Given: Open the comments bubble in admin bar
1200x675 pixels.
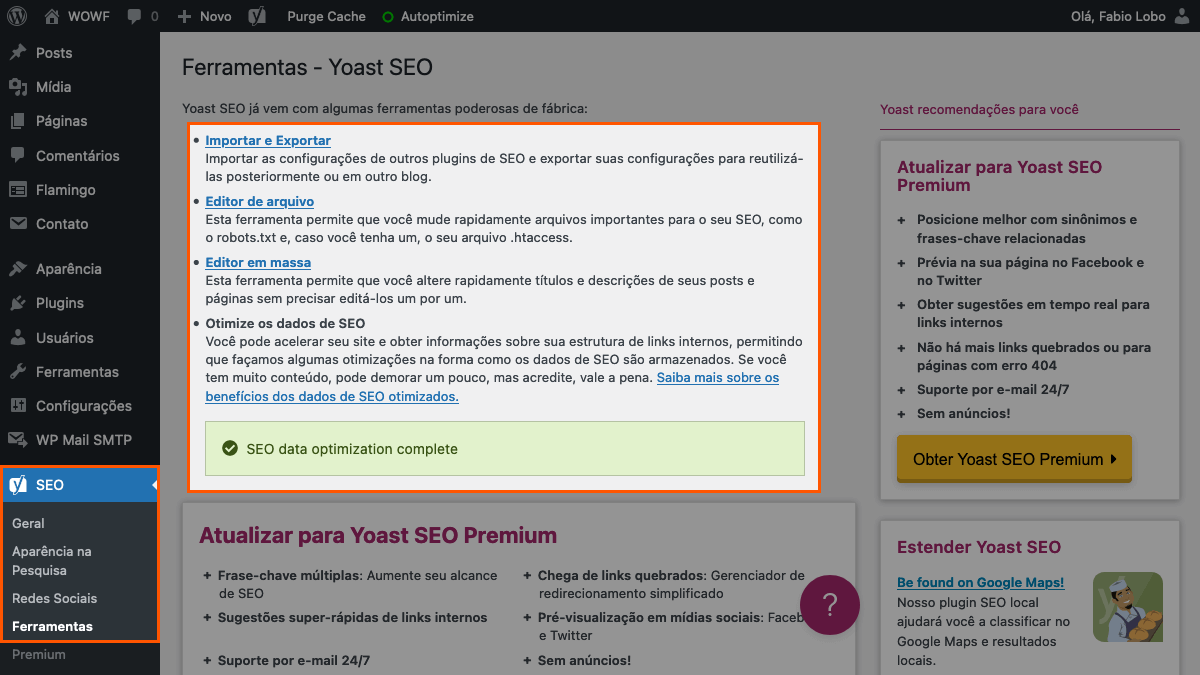Looking at the screenshot, I should point(140,16).
